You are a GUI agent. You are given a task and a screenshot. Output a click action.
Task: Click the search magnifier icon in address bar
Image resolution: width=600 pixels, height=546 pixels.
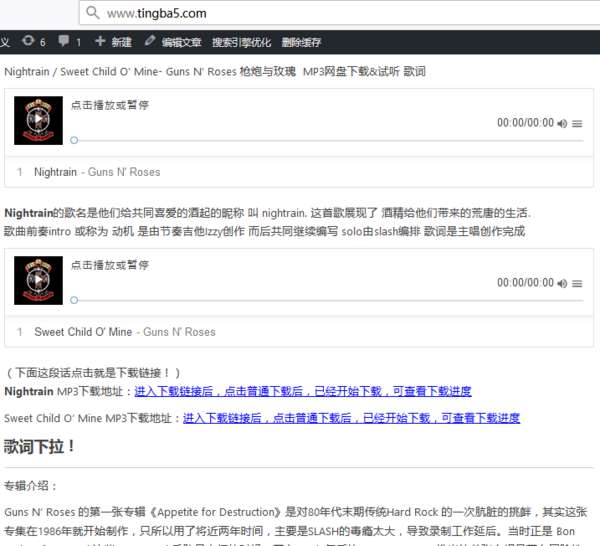tap(92, 13)
